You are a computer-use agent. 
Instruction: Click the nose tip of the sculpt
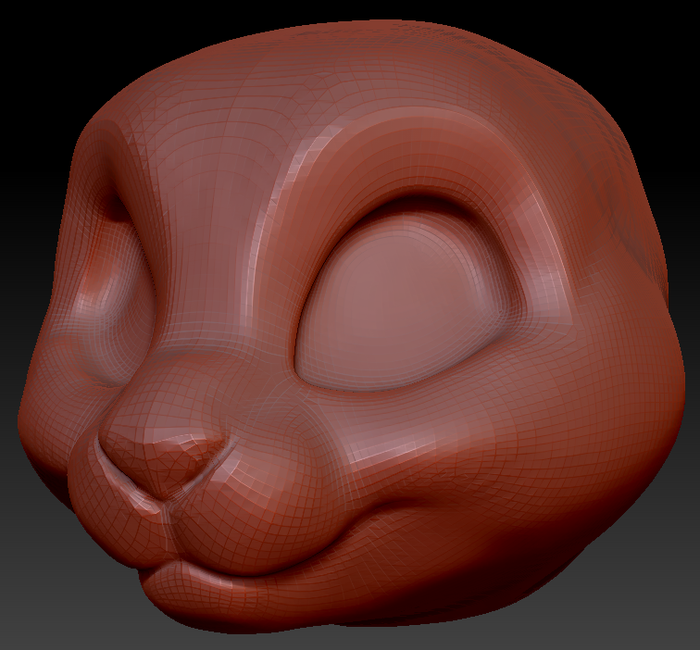pos(163,455)
